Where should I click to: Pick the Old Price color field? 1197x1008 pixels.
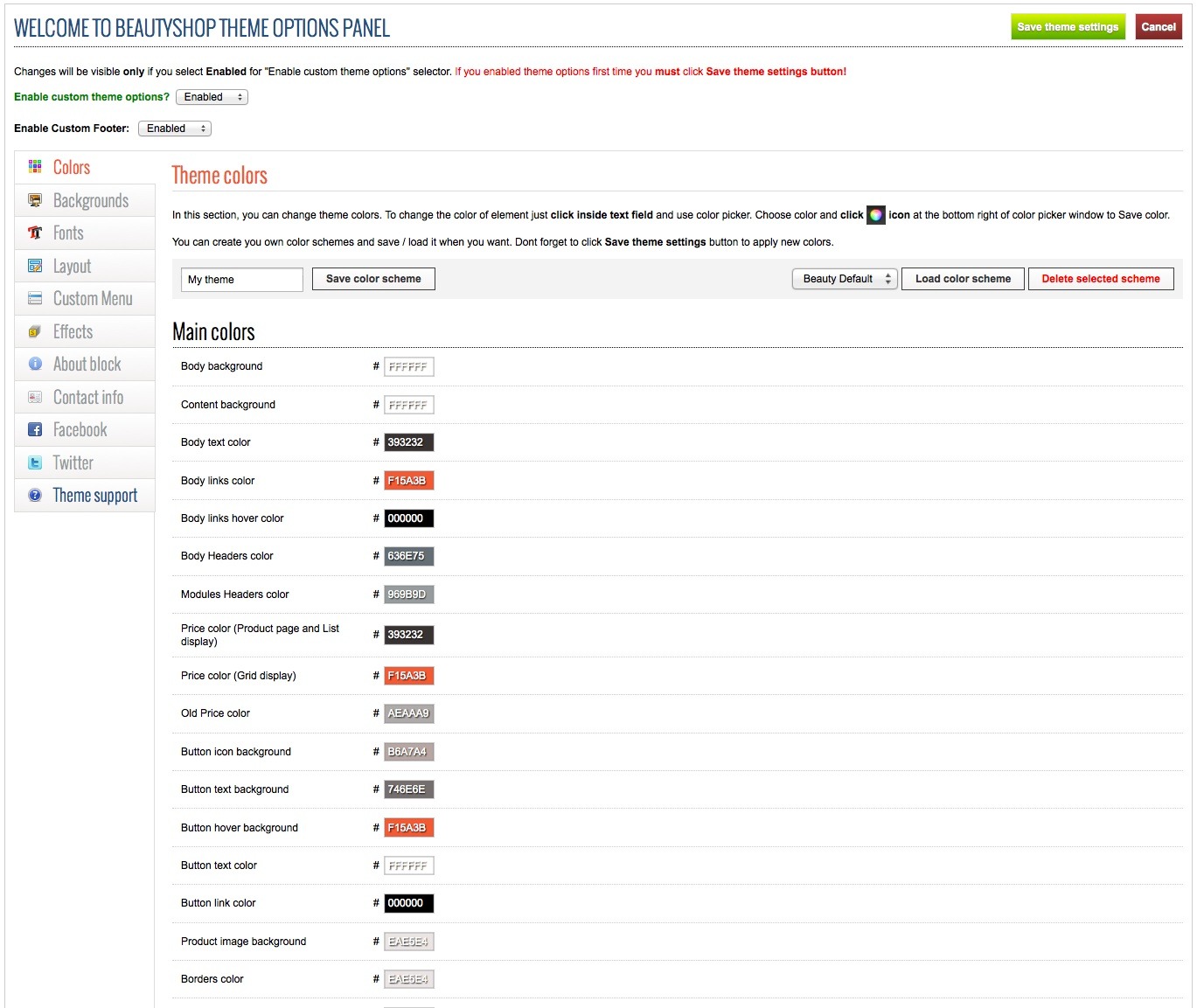point(409,713)
